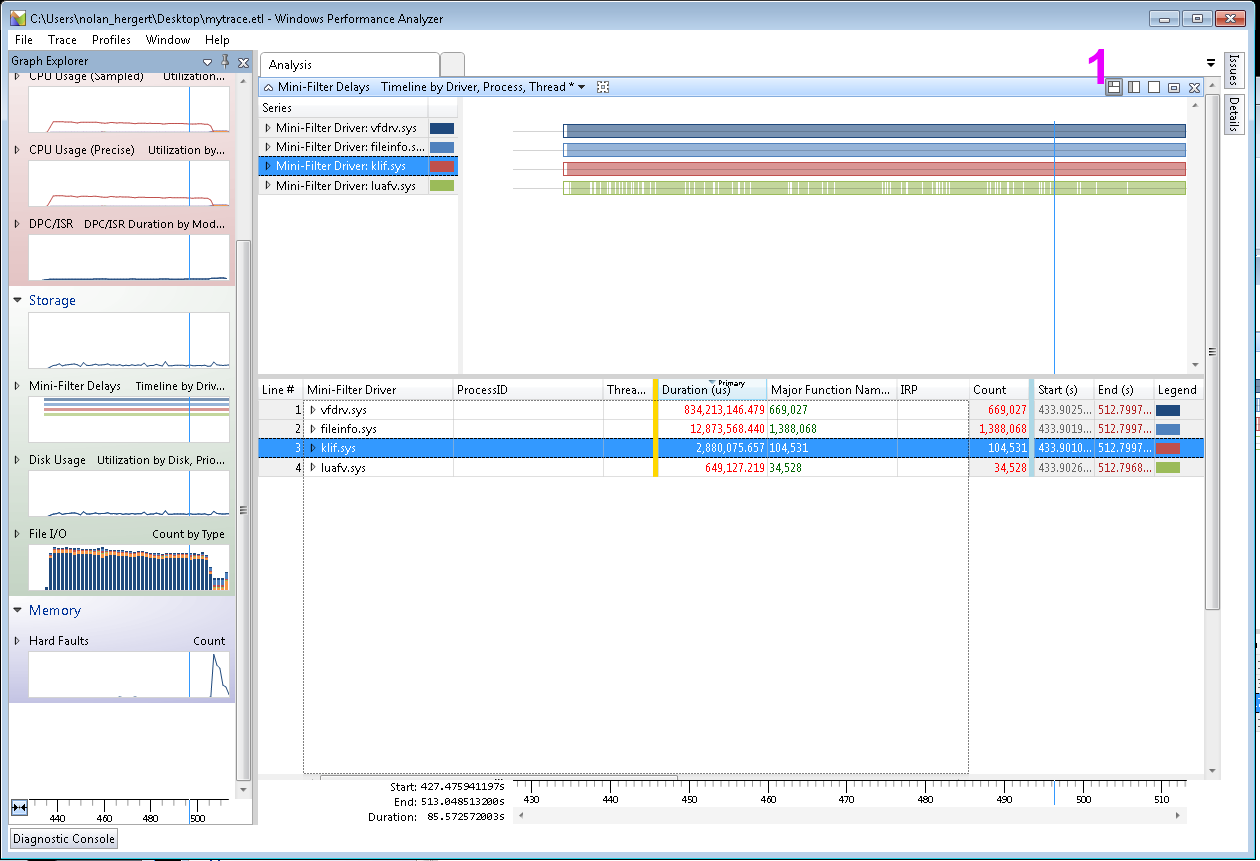This screenshot has height=861, width=1260.
Task: Expand File I/O graph group
Action: tap(17, 534)
